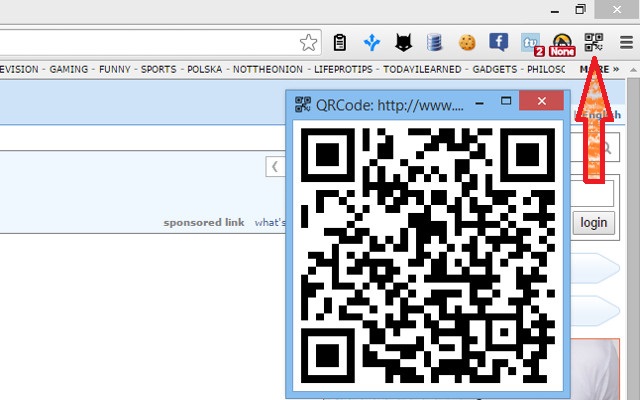
Task: Click the QR code image in popup
Action: [428, 256]
